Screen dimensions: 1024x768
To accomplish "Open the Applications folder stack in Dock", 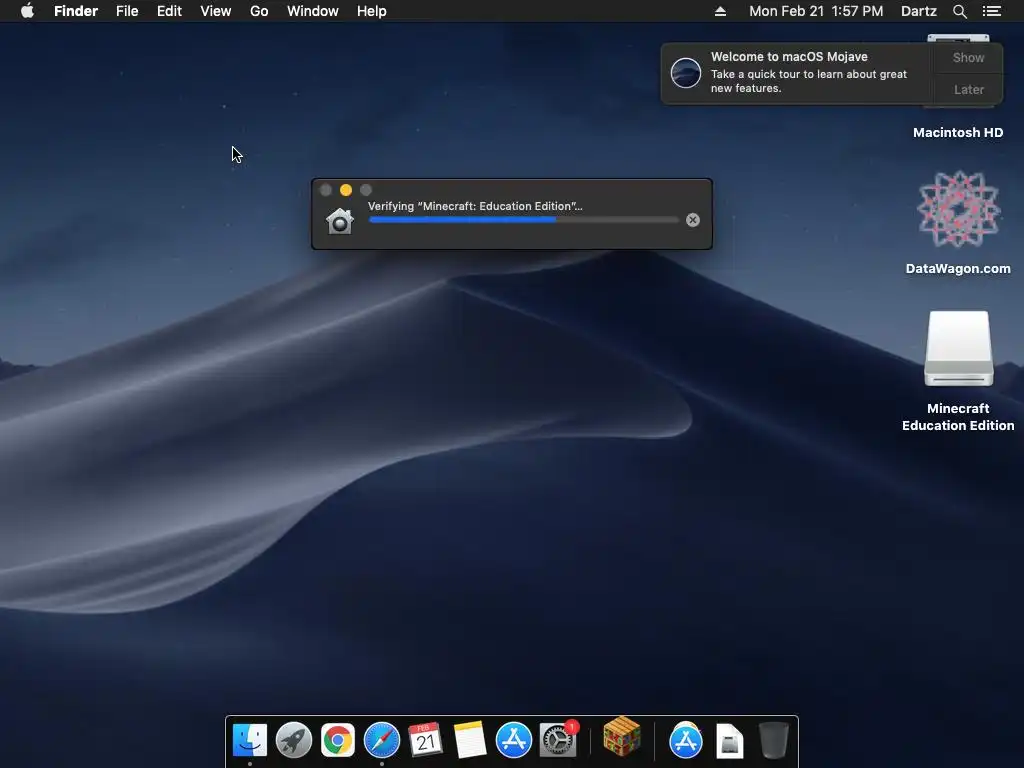I will click(x=686, y=741).
